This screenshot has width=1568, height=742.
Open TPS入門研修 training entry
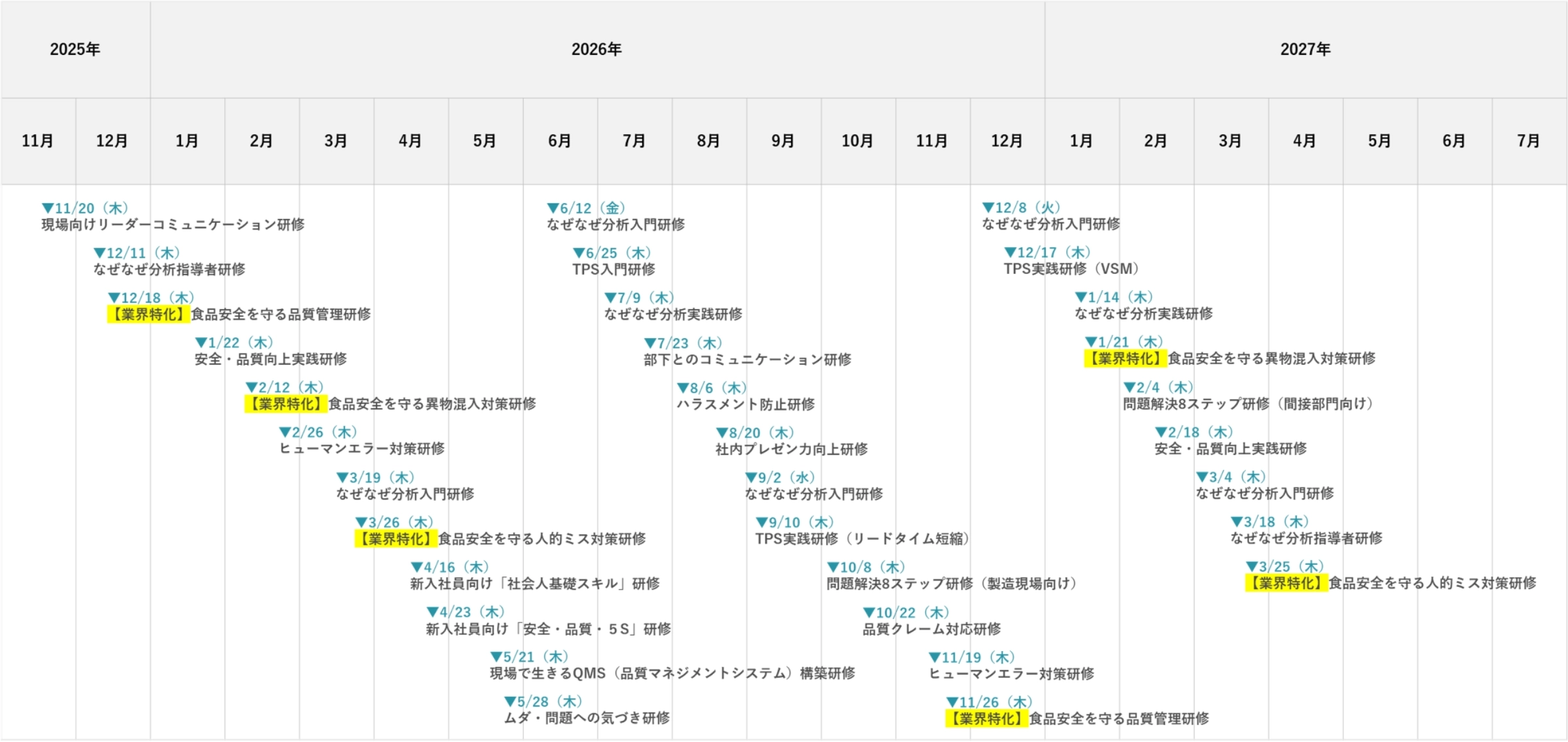coord(613,269)
